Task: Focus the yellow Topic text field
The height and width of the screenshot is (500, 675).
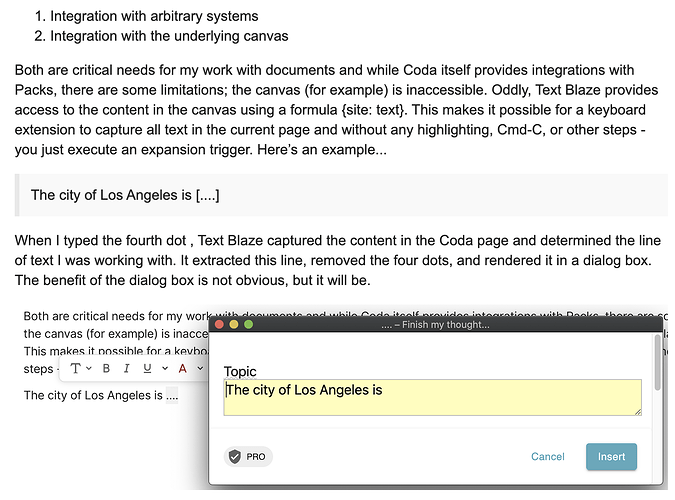Action: (x=433, y=397)
